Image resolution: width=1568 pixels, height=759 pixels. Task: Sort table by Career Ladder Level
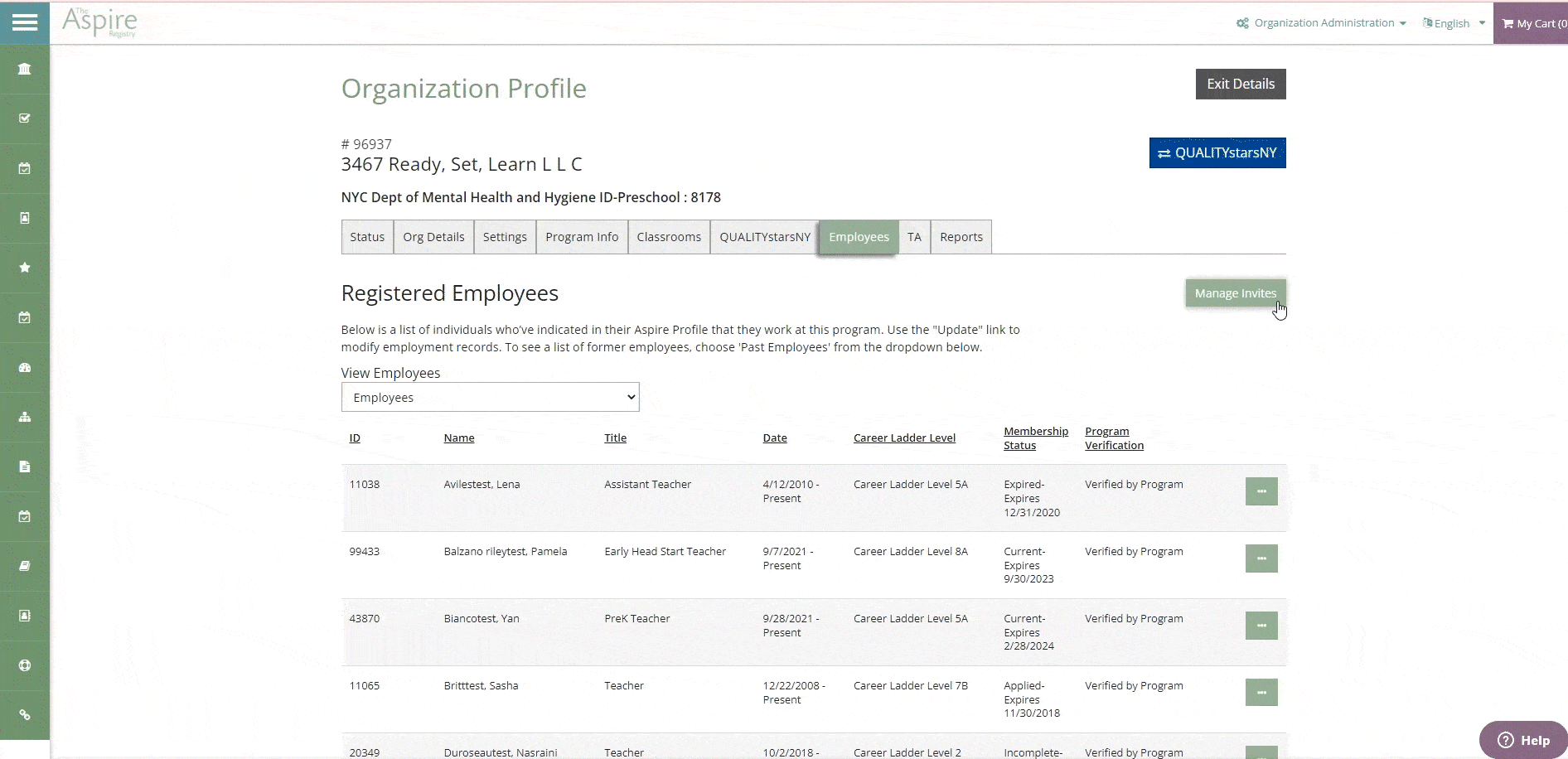coord(904,438)
